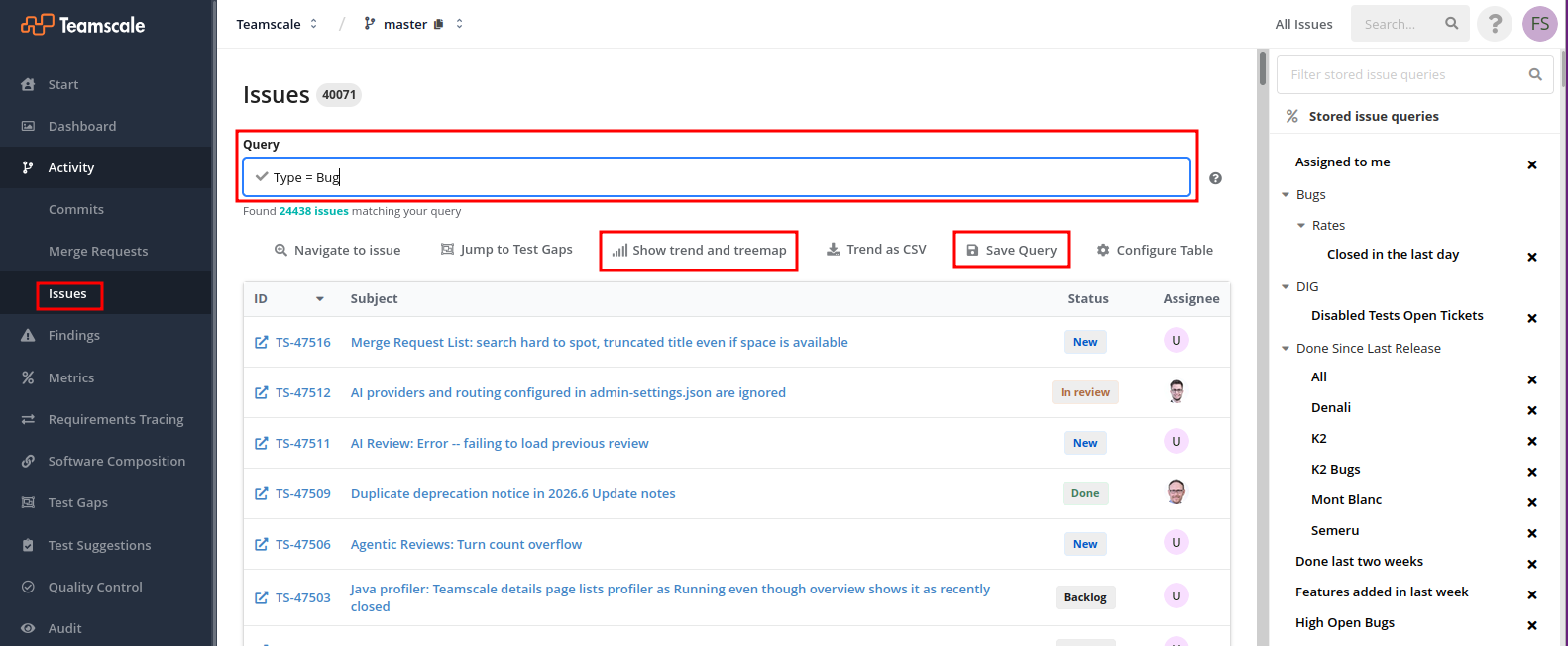This screenshot has height=646, width=1568.
Task: Click the Metrics percent icon in sidebar
Action: pos(28,377)
